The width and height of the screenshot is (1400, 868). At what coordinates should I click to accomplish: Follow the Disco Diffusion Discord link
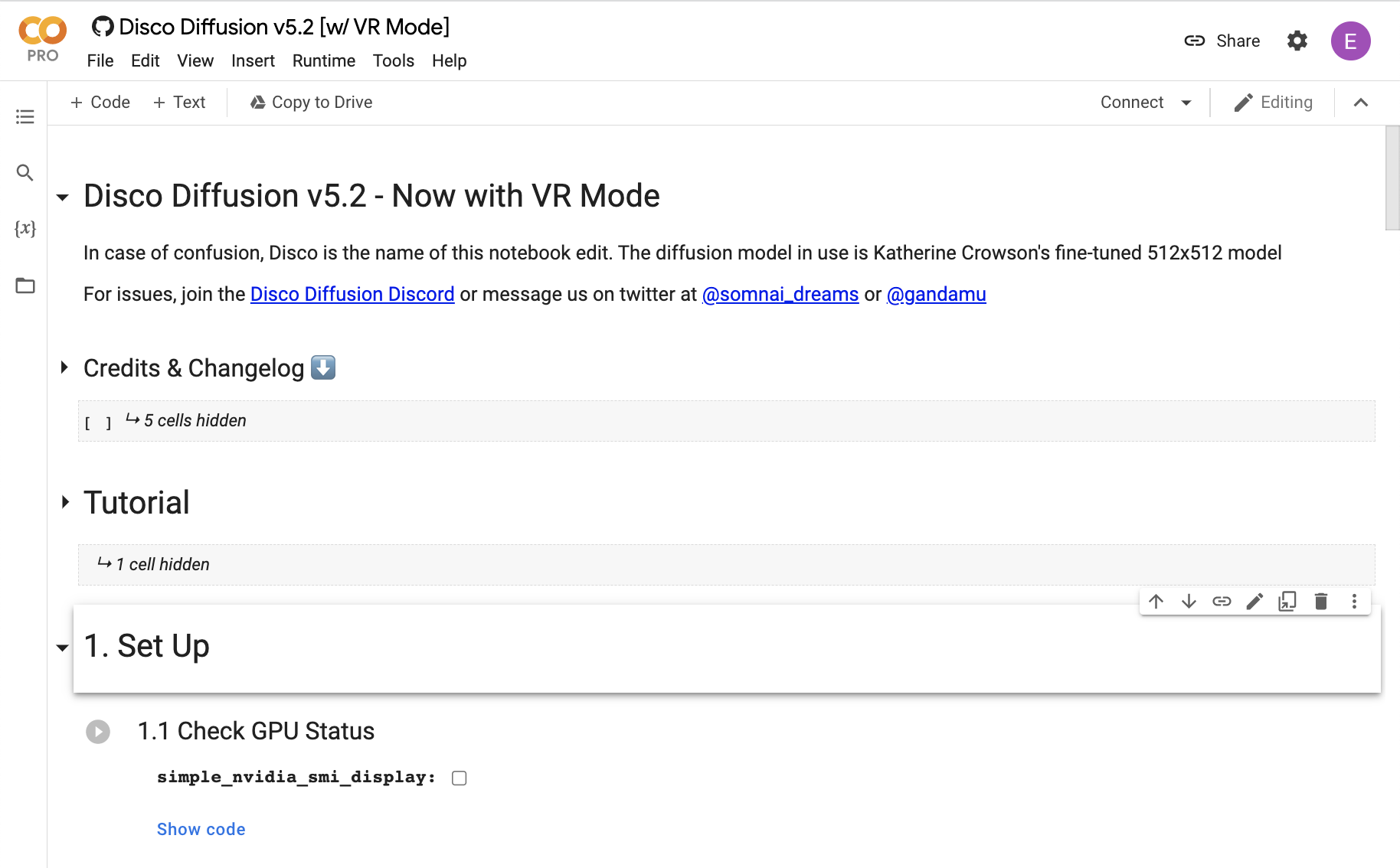click(x=352, y=295)
